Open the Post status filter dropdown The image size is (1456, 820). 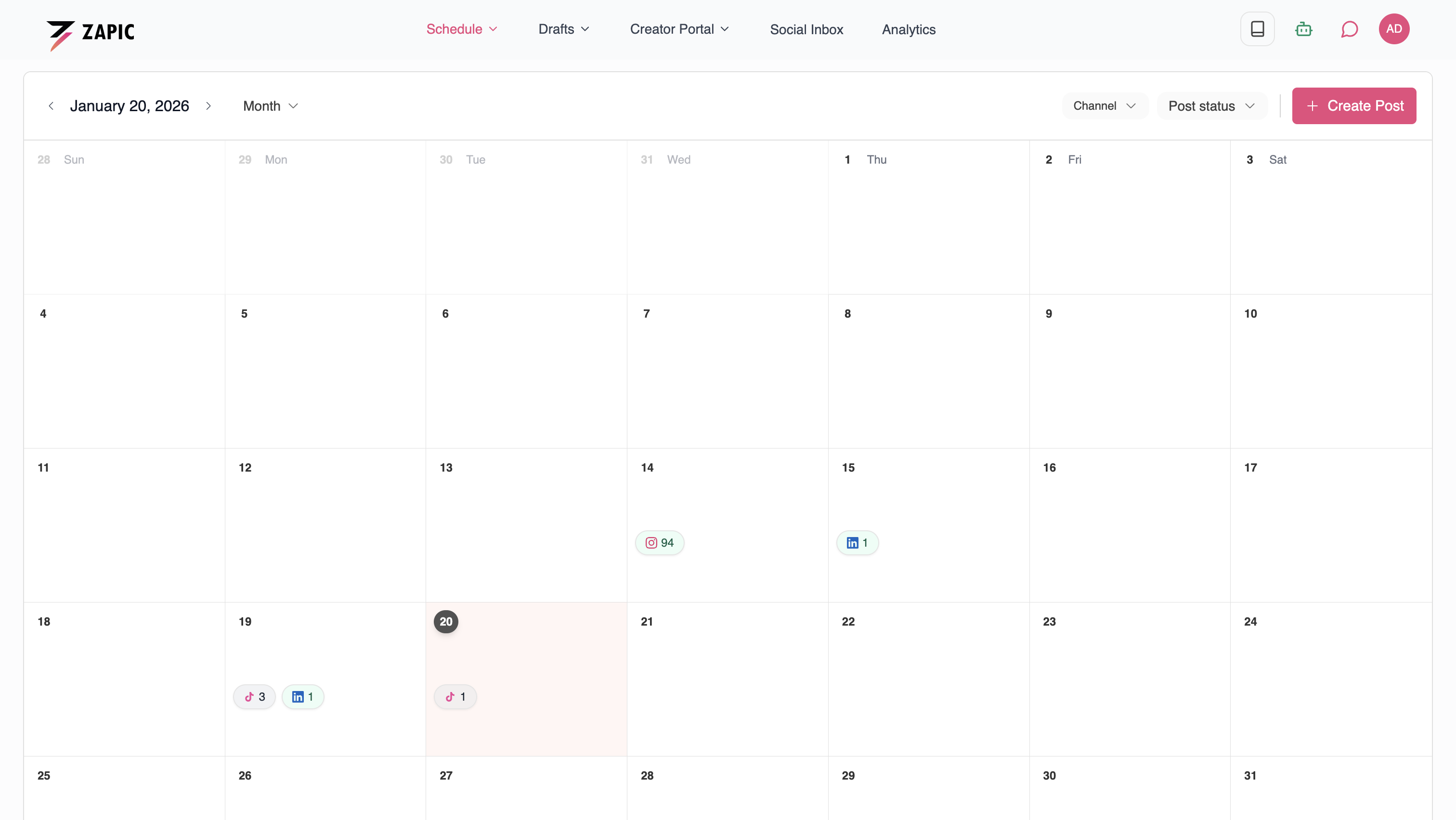[1211, 105]
